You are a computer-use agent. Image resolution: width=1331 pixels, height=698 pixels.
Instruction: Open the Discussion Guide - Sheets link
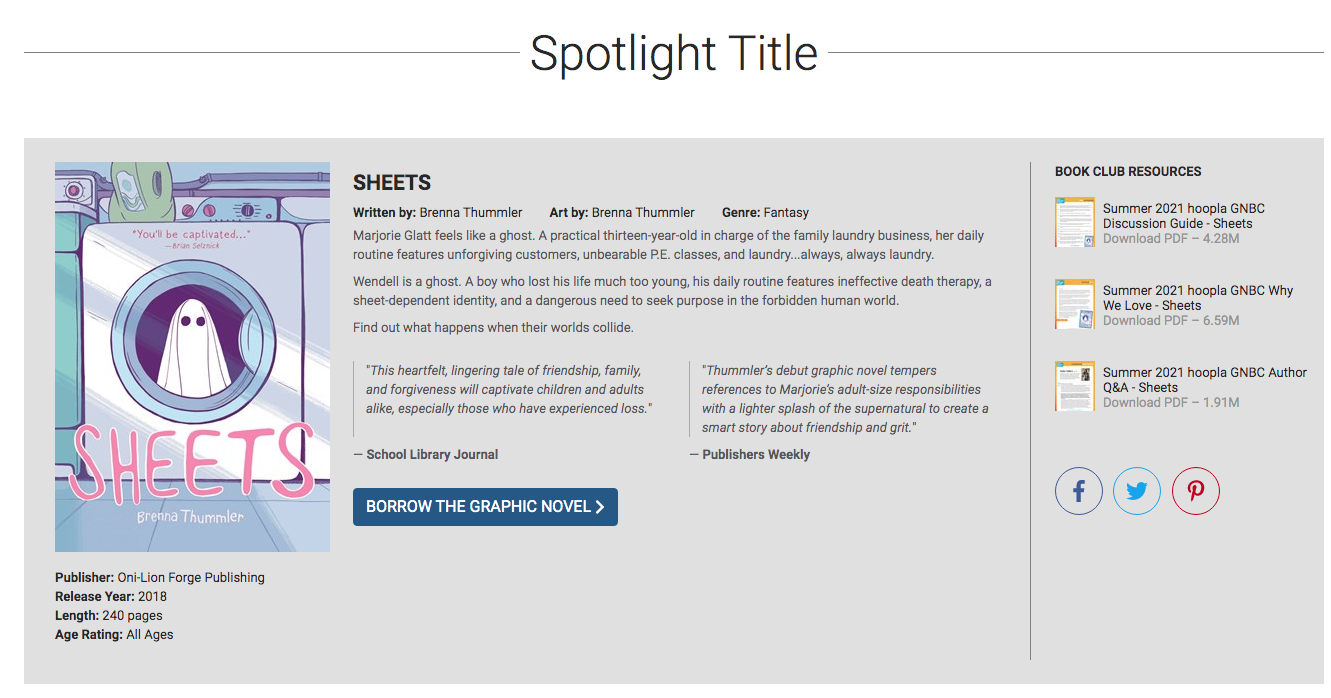1183,216
